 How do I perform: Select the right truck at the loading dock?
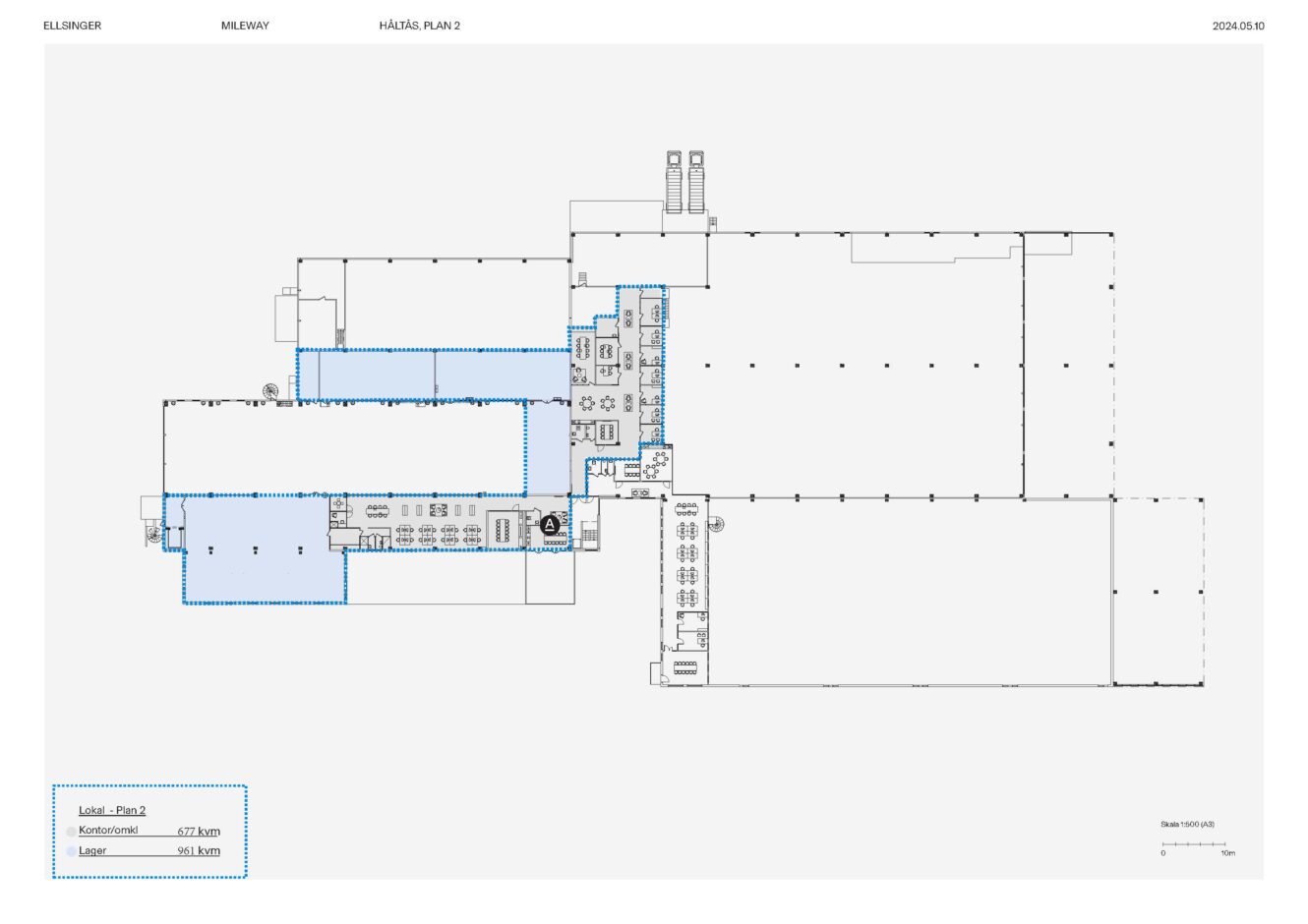(x=697, y=181)
